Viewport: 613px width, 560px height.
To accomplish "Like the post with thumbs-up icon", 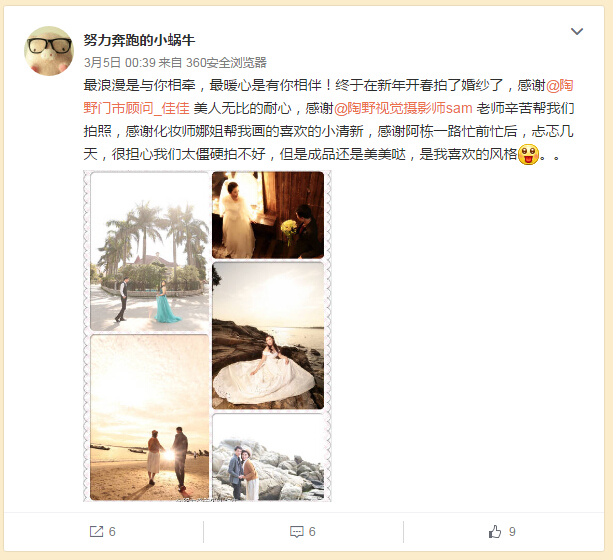I will coord(495,531).
